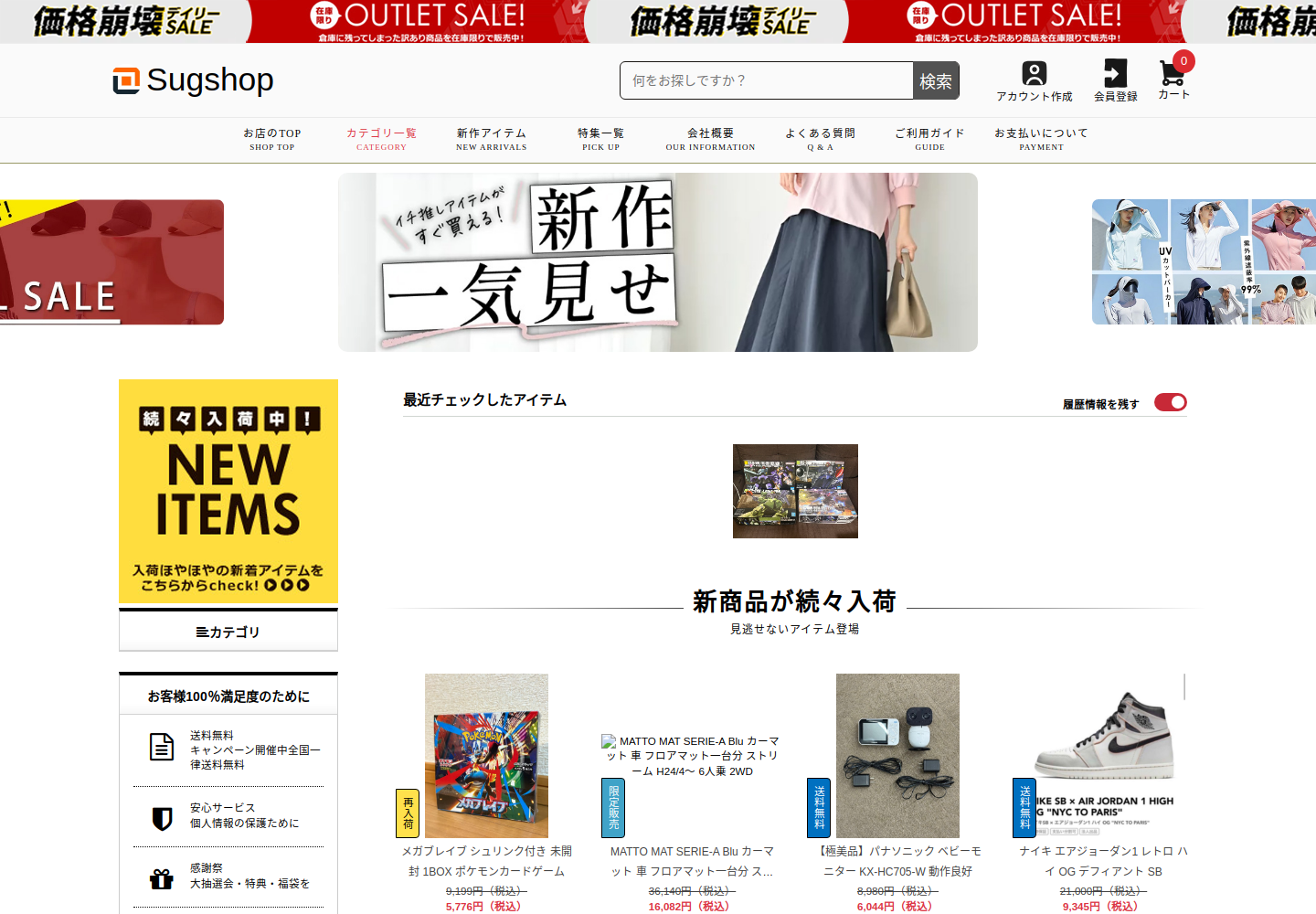
Task: Expand the カテゴリ menu in the sidebar
Action: tap(228, 632)
